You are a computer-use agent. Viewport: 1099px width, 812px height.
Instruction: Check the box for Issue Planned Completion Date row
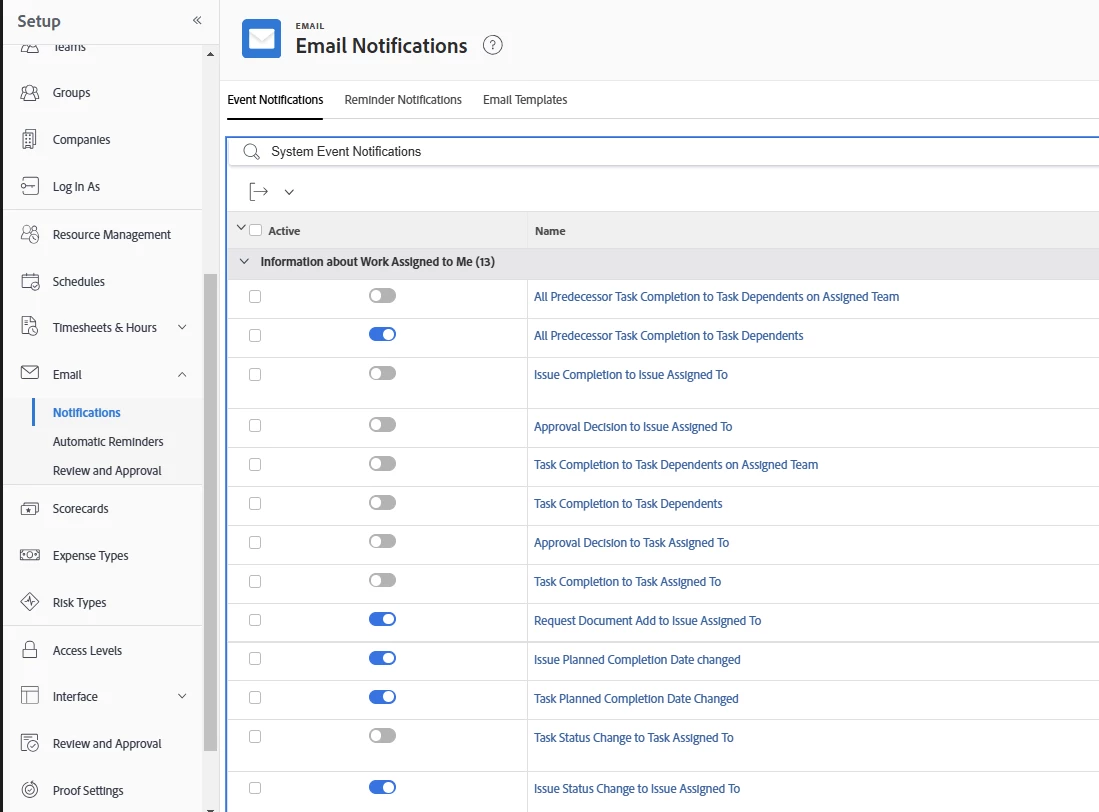coord(255,659)
